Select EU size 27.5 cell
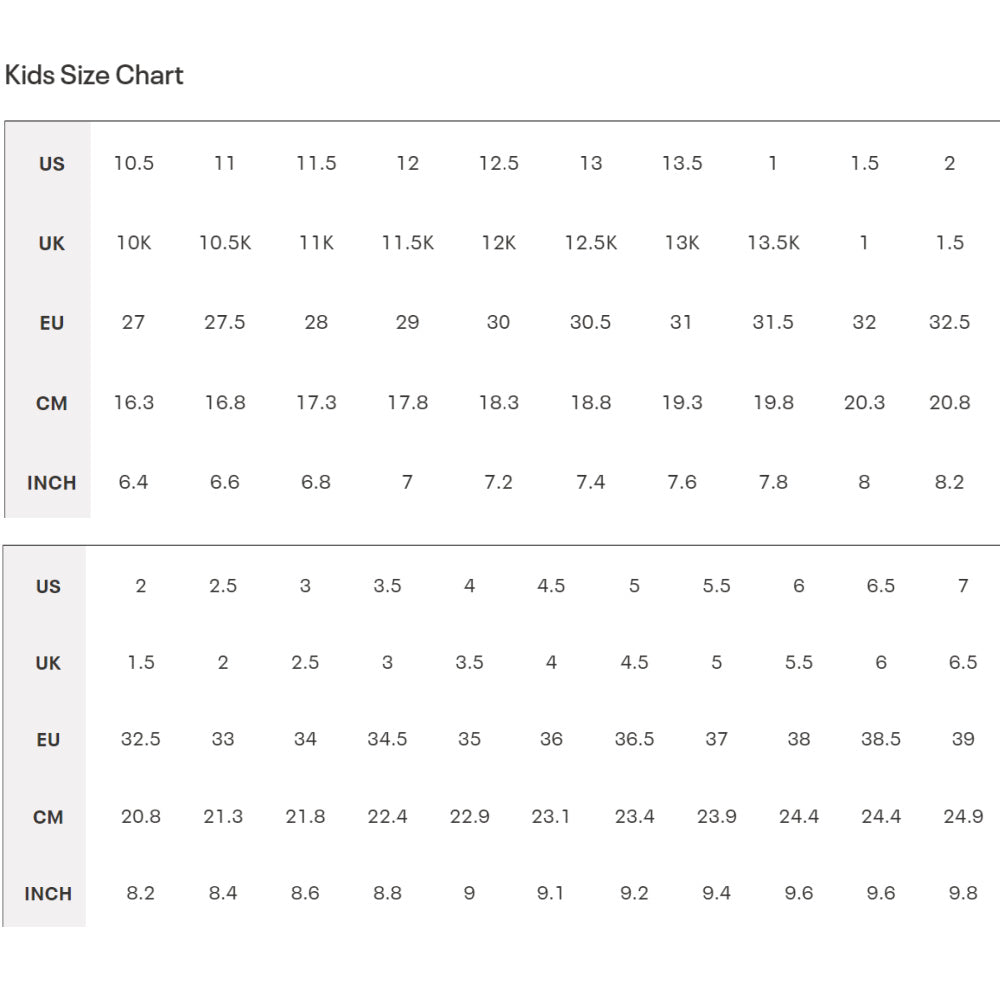The height and width of the screenshot is (1000, 1000). tap(224, 322)
